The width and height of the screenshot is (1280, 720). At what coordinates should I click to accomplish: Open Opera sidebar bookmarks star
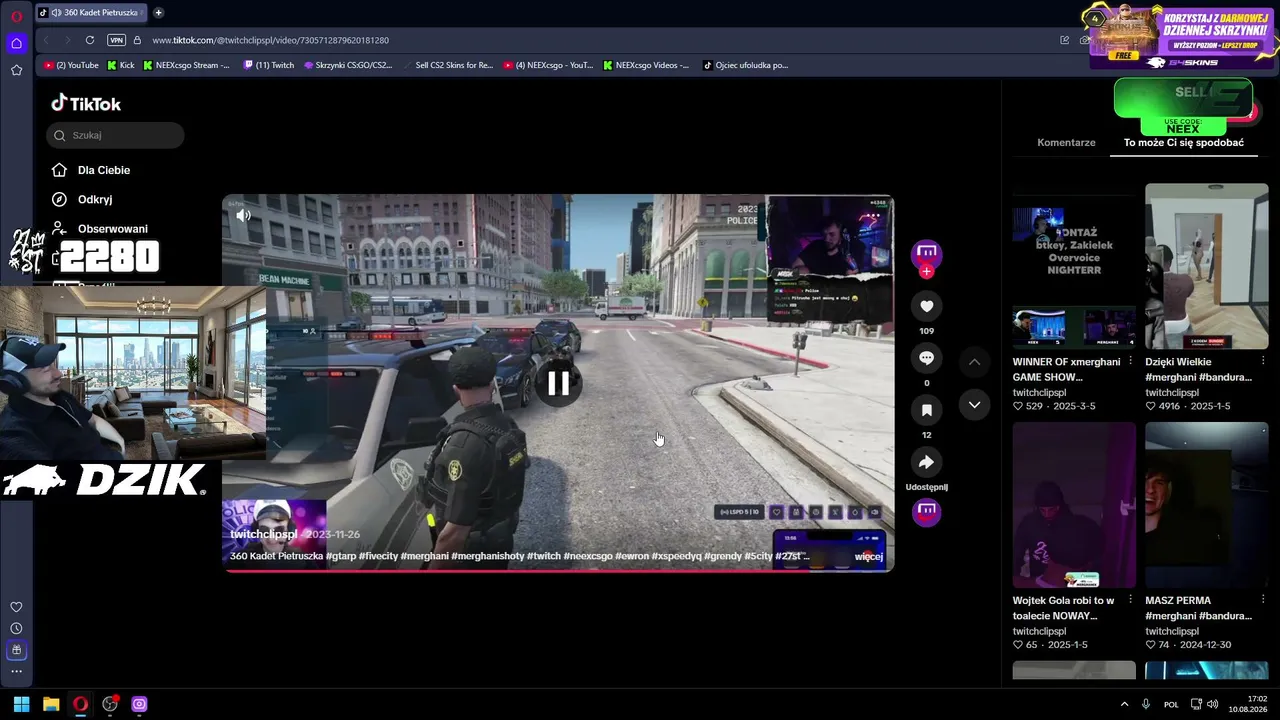point(16,70)
